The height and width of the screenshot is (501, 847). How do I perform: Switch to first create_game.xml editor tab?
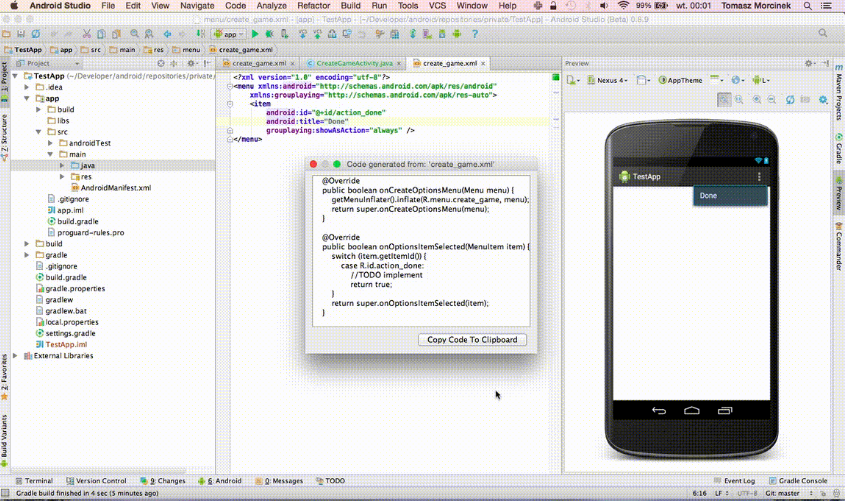coord(259,63)
